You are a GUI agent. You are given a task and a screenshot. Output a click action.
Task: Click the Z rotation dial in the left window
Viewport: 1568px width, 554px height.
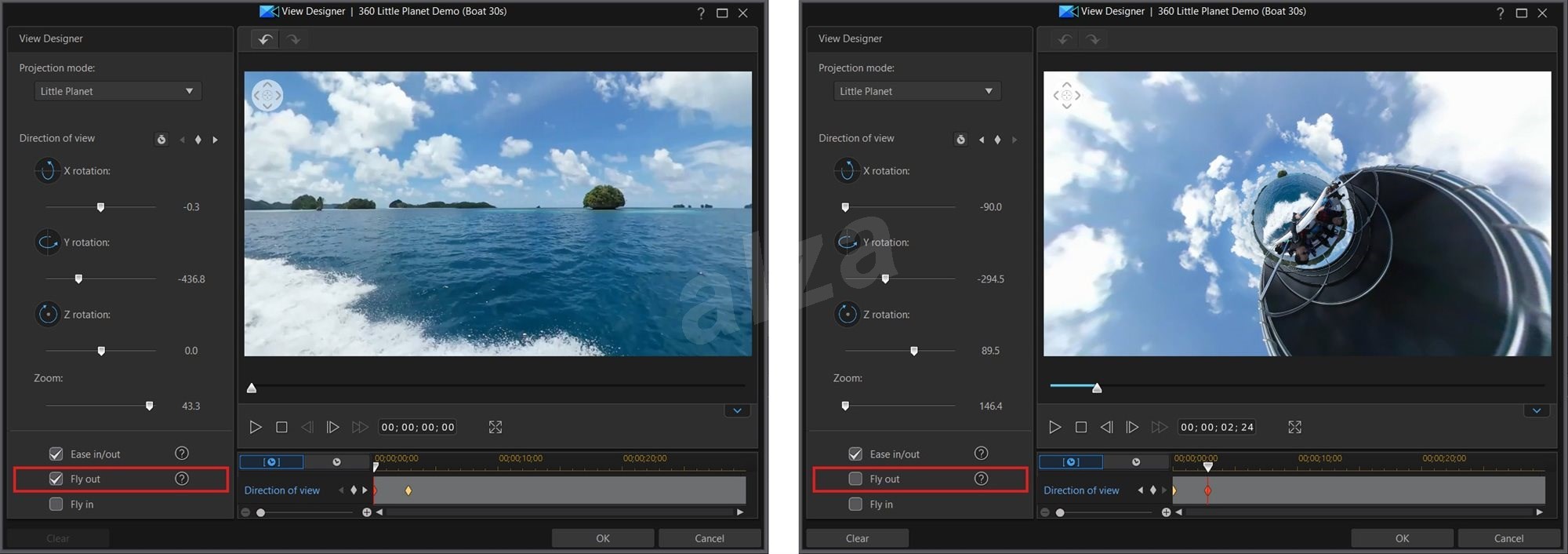pos(47,315)
